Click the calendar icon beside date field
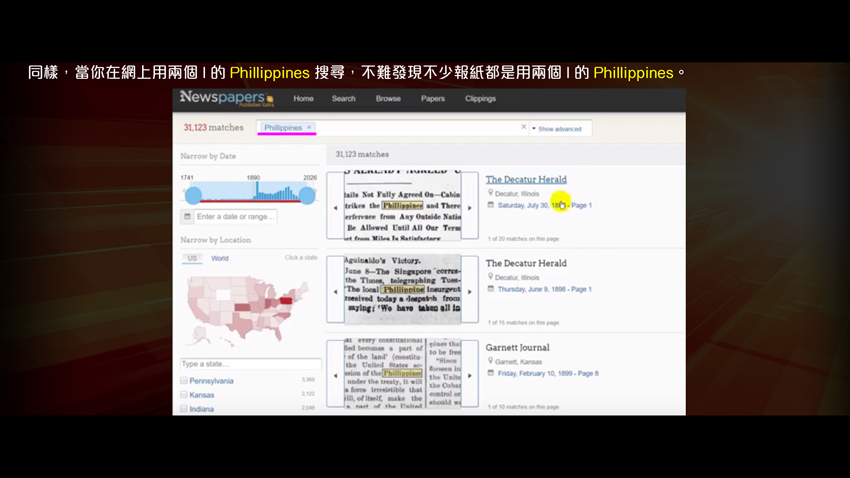Screen dimensions: 850x478 [x=187, y=216]
